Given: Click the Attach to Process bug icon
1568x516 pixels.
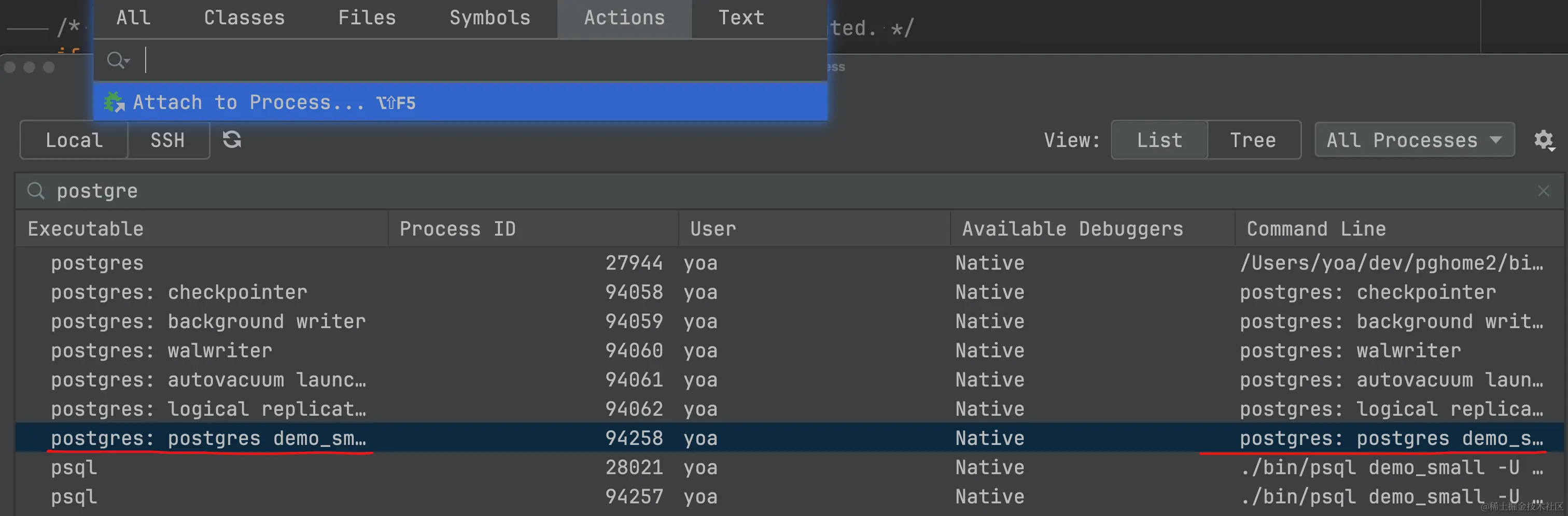Looking at the screenshot, I should coord(114,102).
